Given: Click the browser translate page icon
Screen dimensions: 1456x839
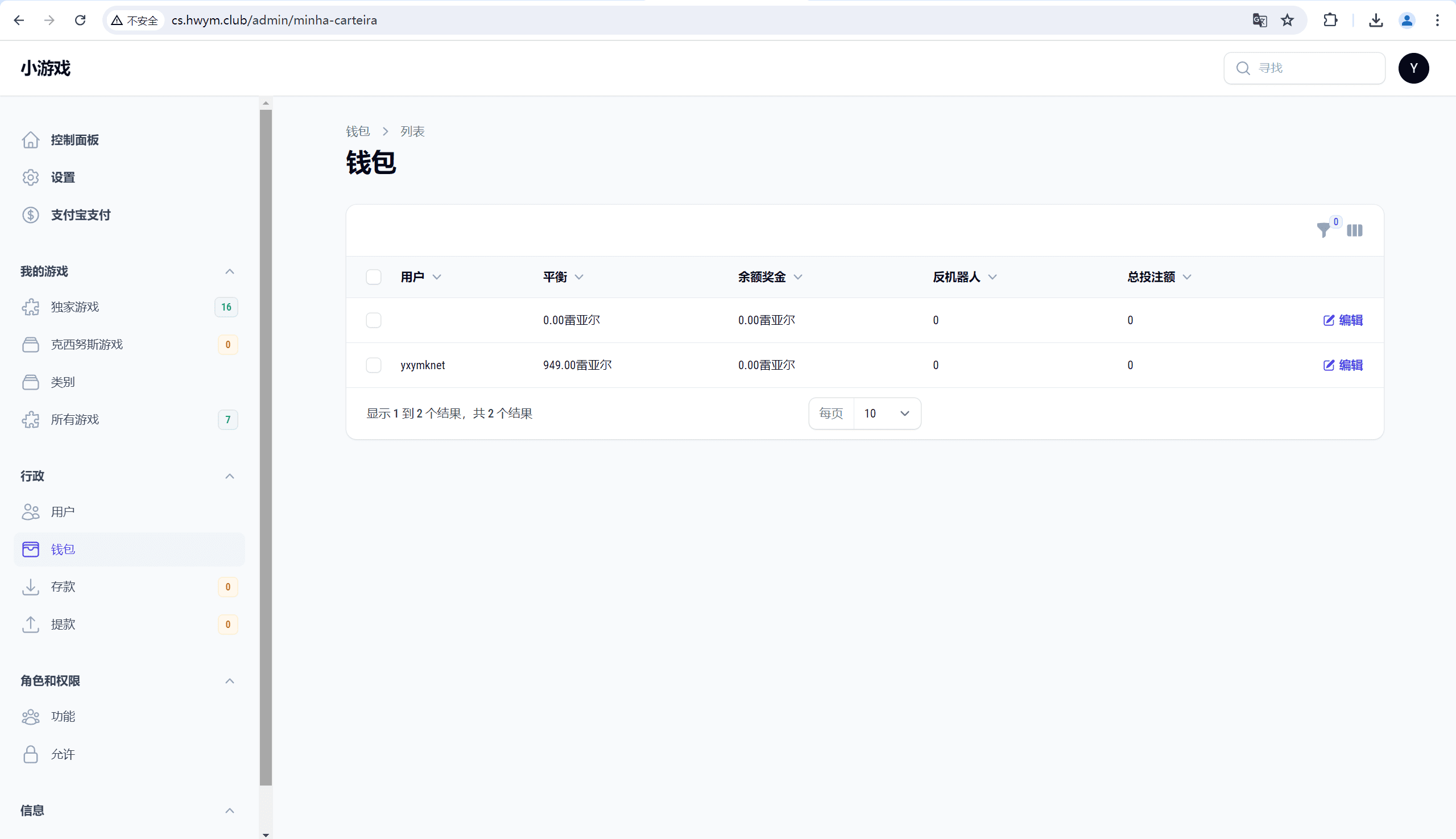Looking at the screenshot, I should tap(1260, 20).
